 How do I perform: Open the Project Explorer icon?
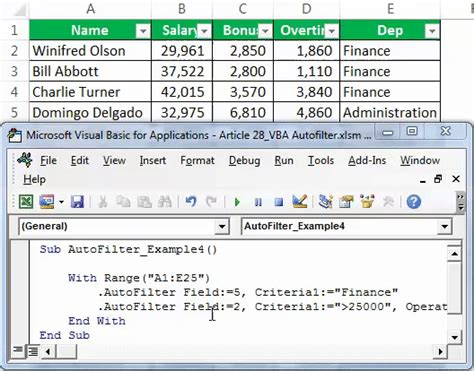pos(326,202)
